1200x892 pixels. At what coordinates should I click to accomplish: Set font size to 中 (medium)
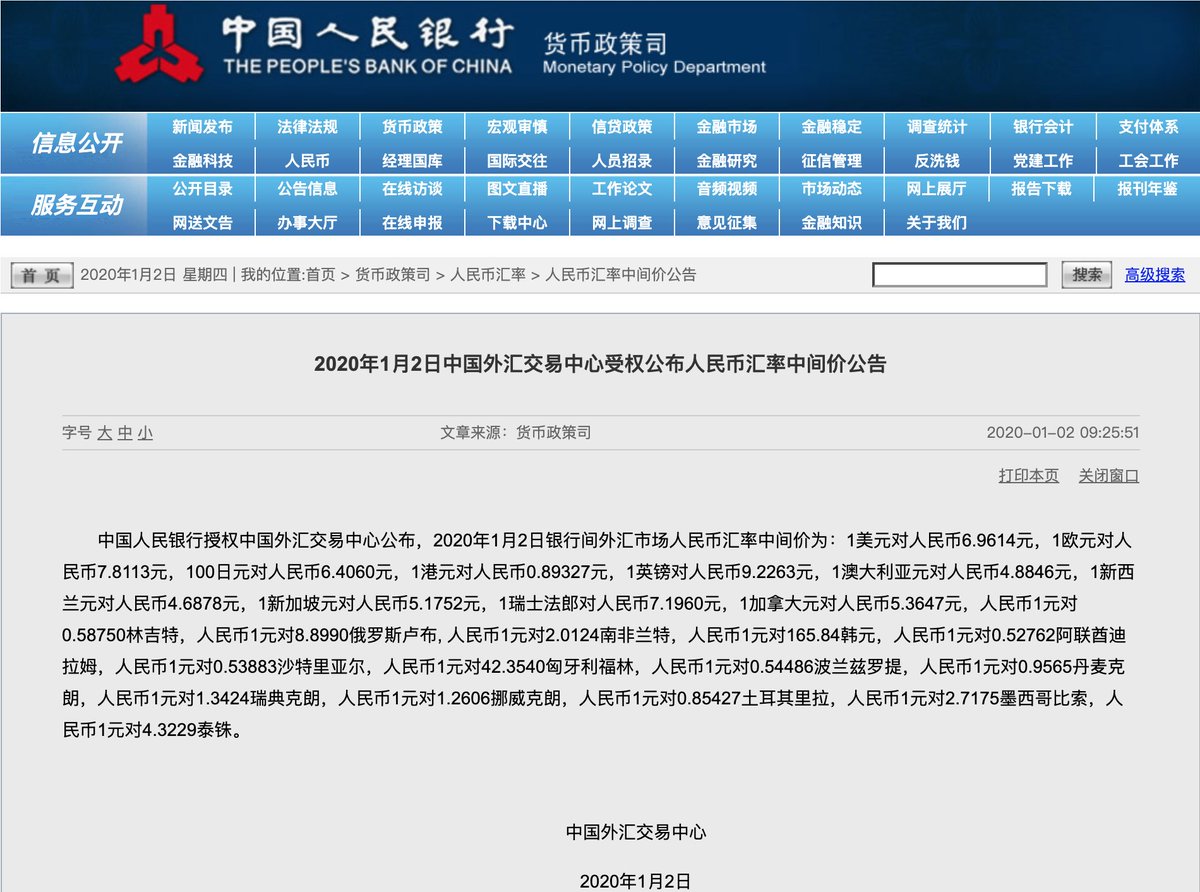[x=125, y=433]
